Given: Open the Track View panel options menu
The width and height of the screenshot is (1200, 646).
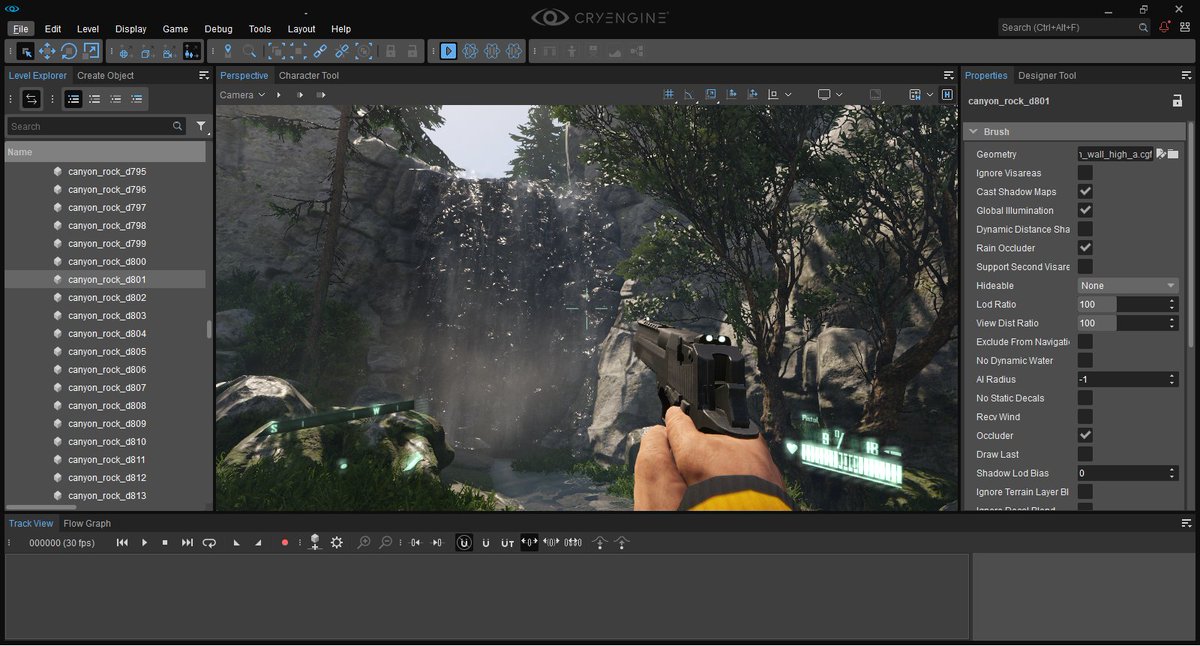Looking at the screenshot, I should tap(1186, 523).
